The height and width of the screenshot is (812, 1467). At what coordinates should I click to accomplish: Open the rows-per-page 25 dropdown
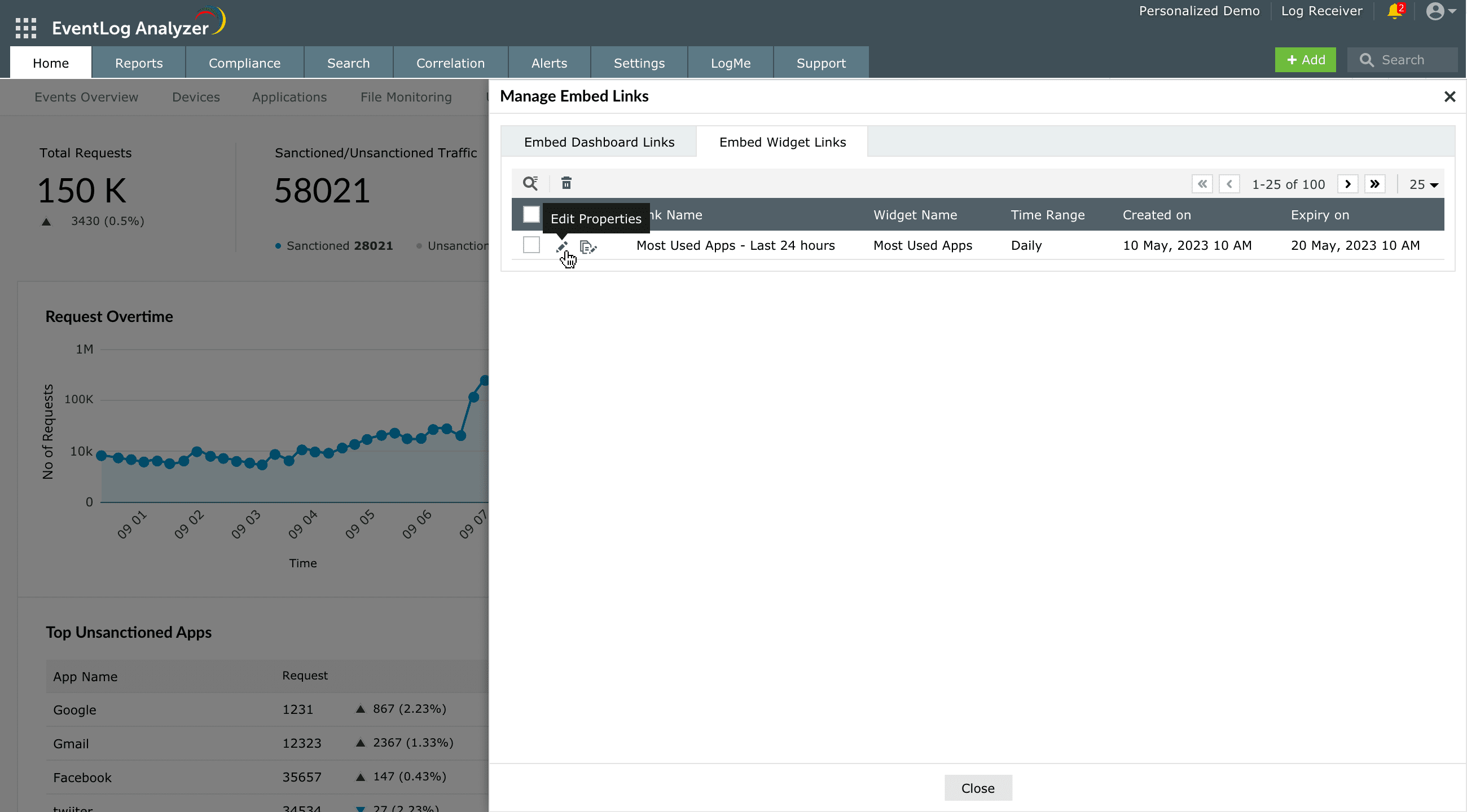pyautogui.click(x=1423, y=184)
